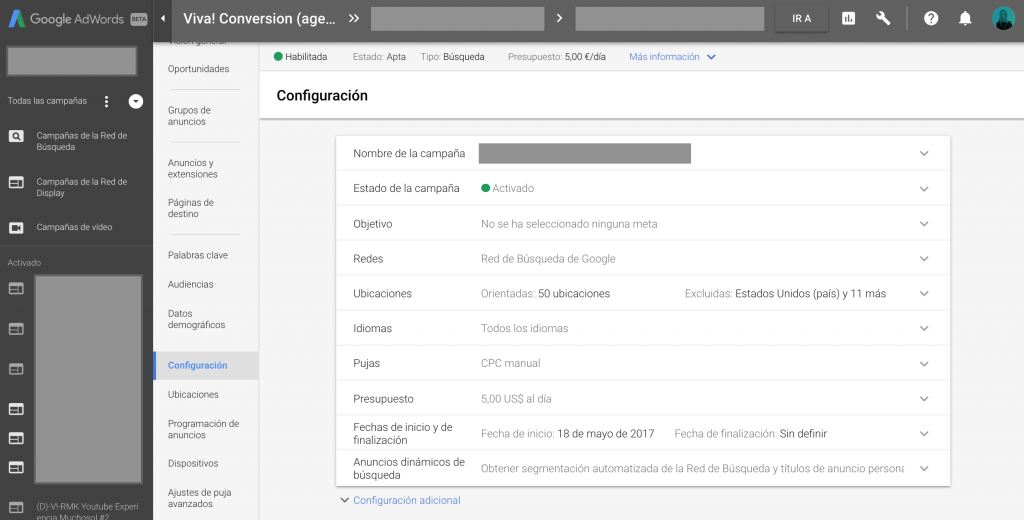1024x520 pixels.
Task: Click 'Red de Búsqueda de Google' text
Action: click(x=548, y=259)
